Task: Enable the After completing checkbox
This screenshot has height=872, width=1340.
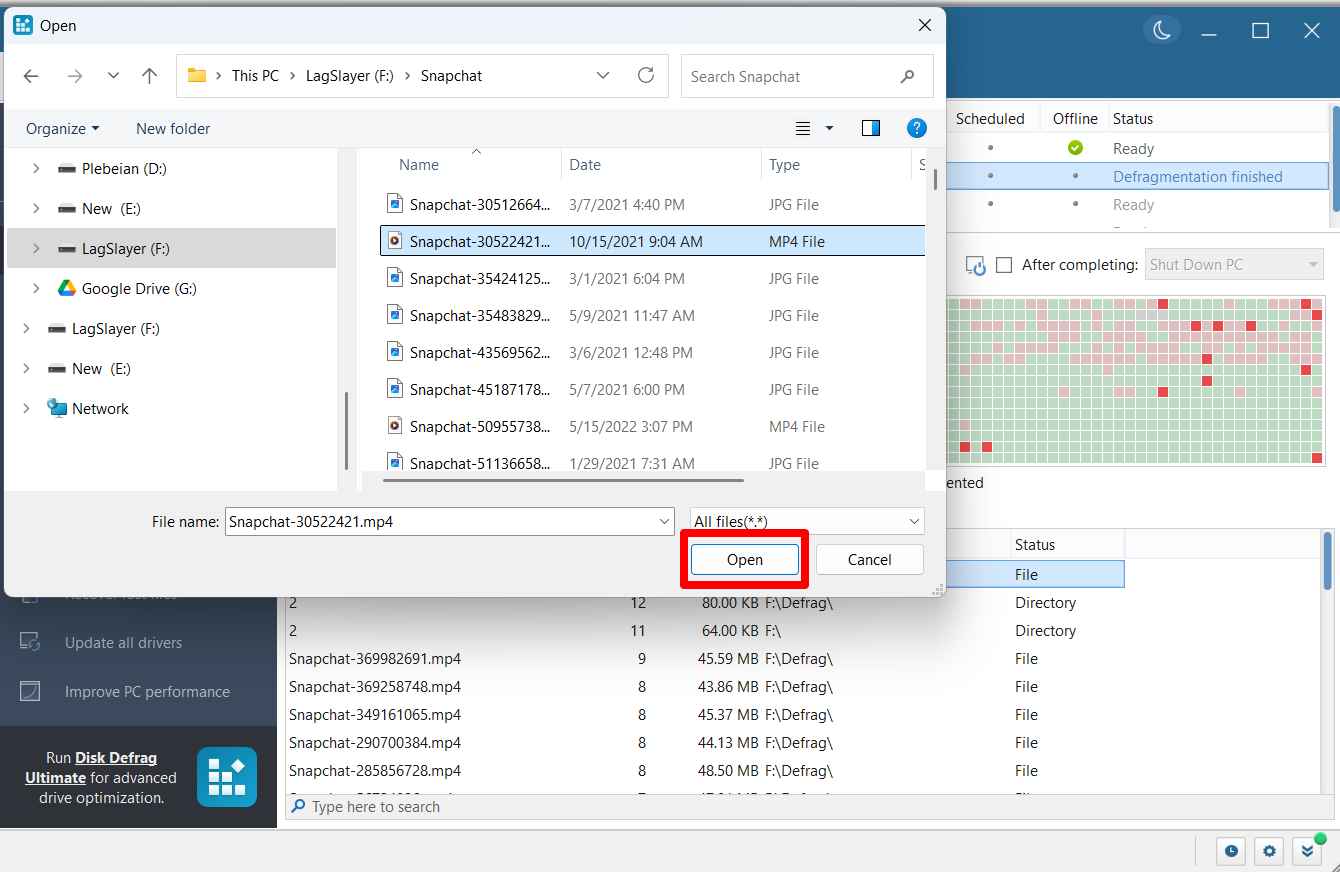Action: coord(1004,265)
